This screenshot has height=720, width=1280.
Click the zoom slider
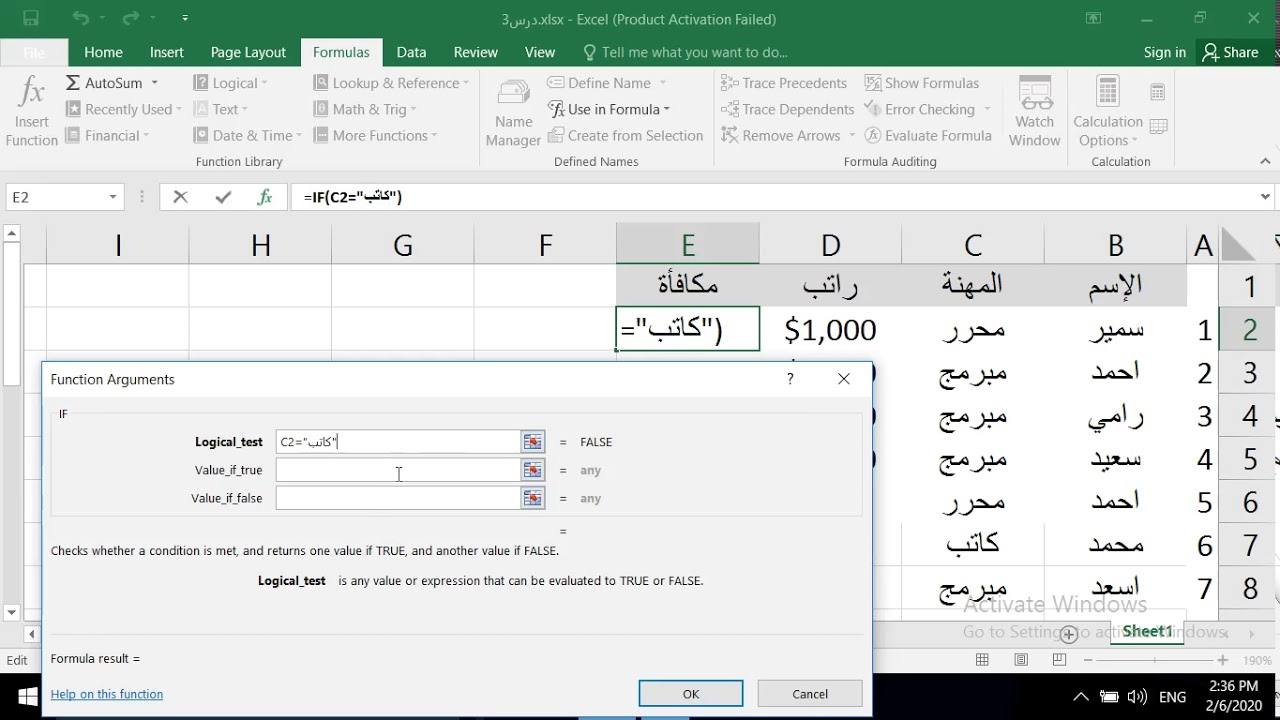pos(1154,660)
